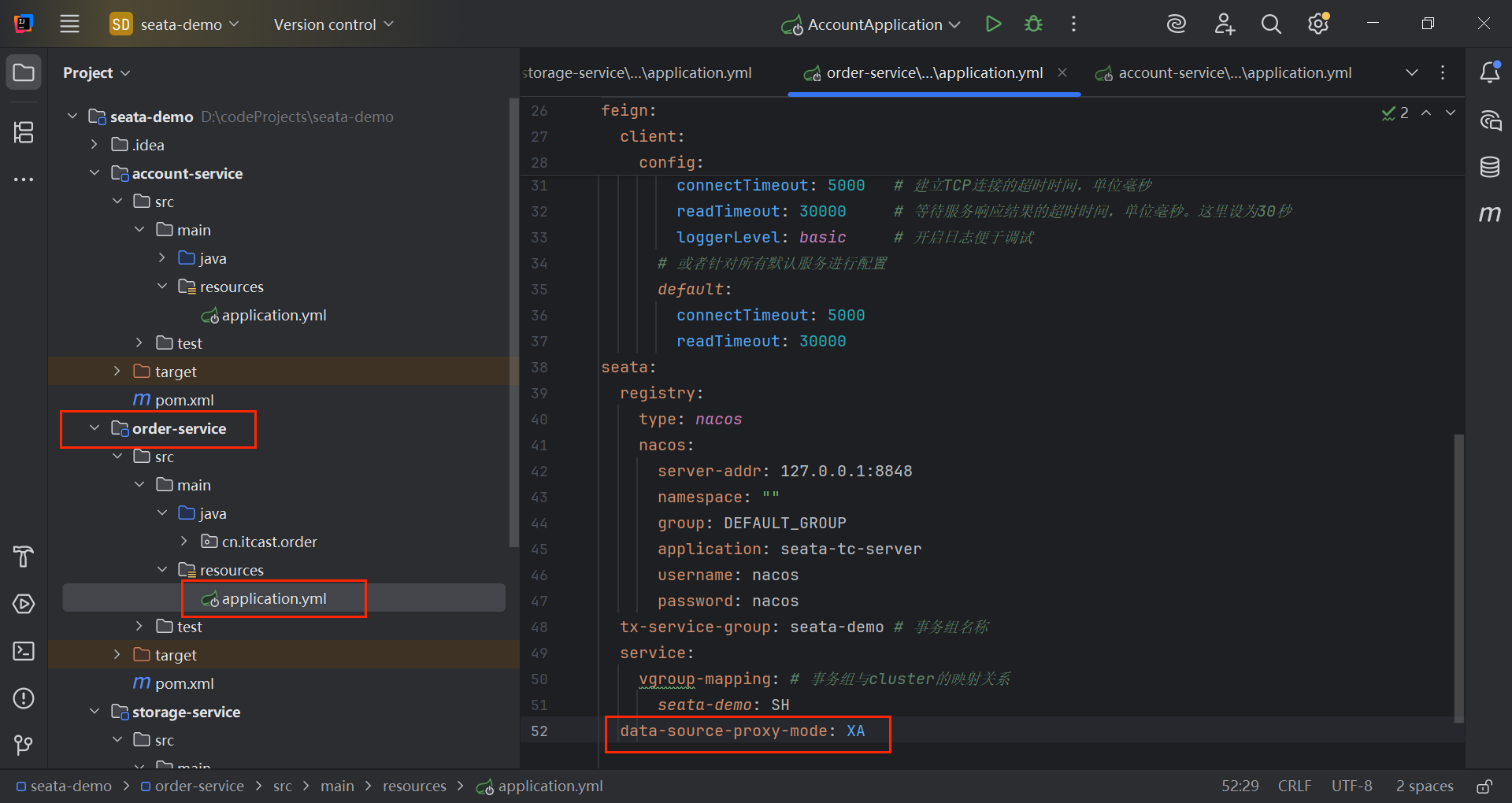Select seata-demo root project node
The image size is (1512, 803).
(x=151, y=117)
